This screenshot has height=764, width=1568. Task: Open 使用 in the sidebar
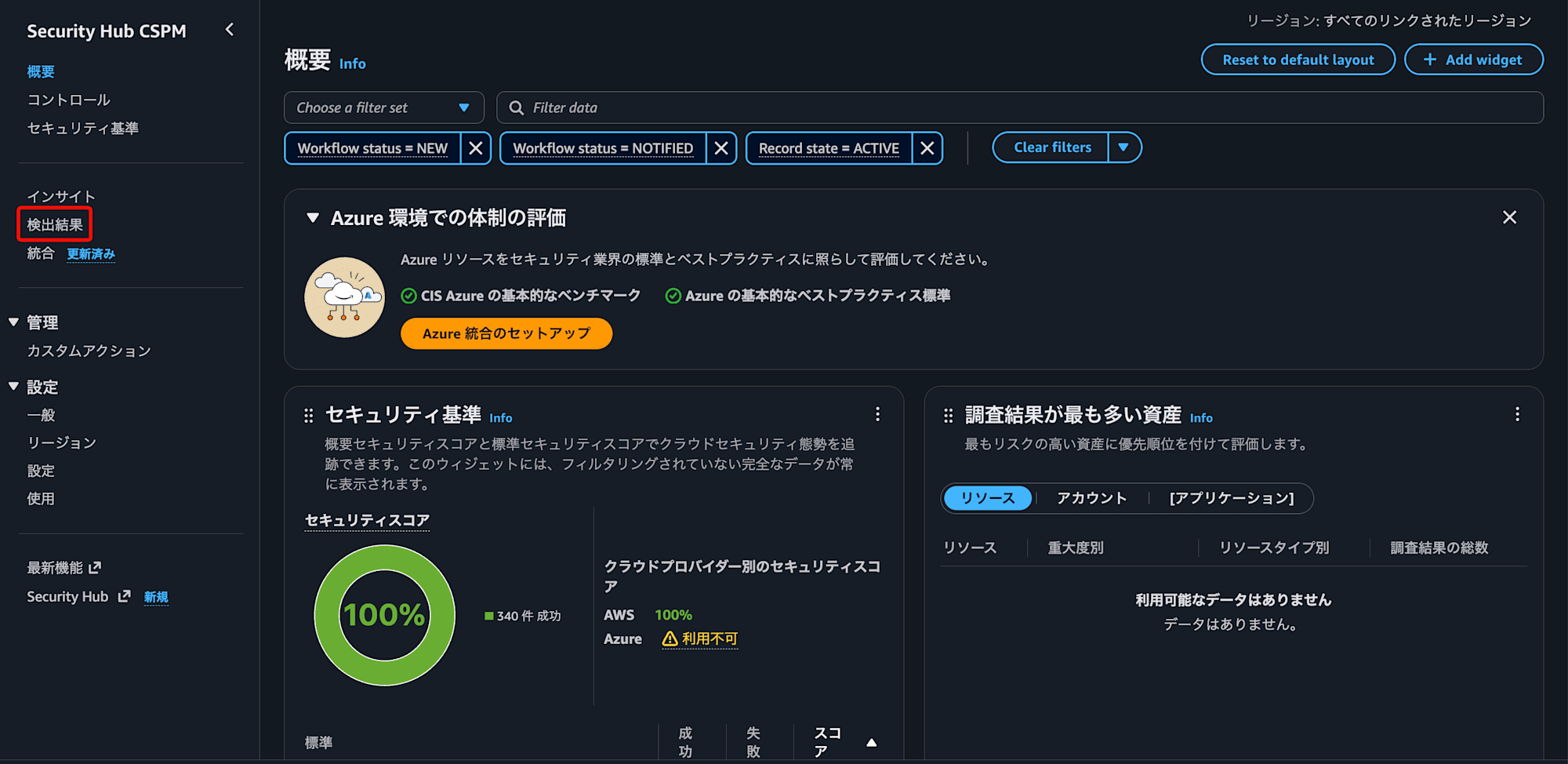(41, 499)
